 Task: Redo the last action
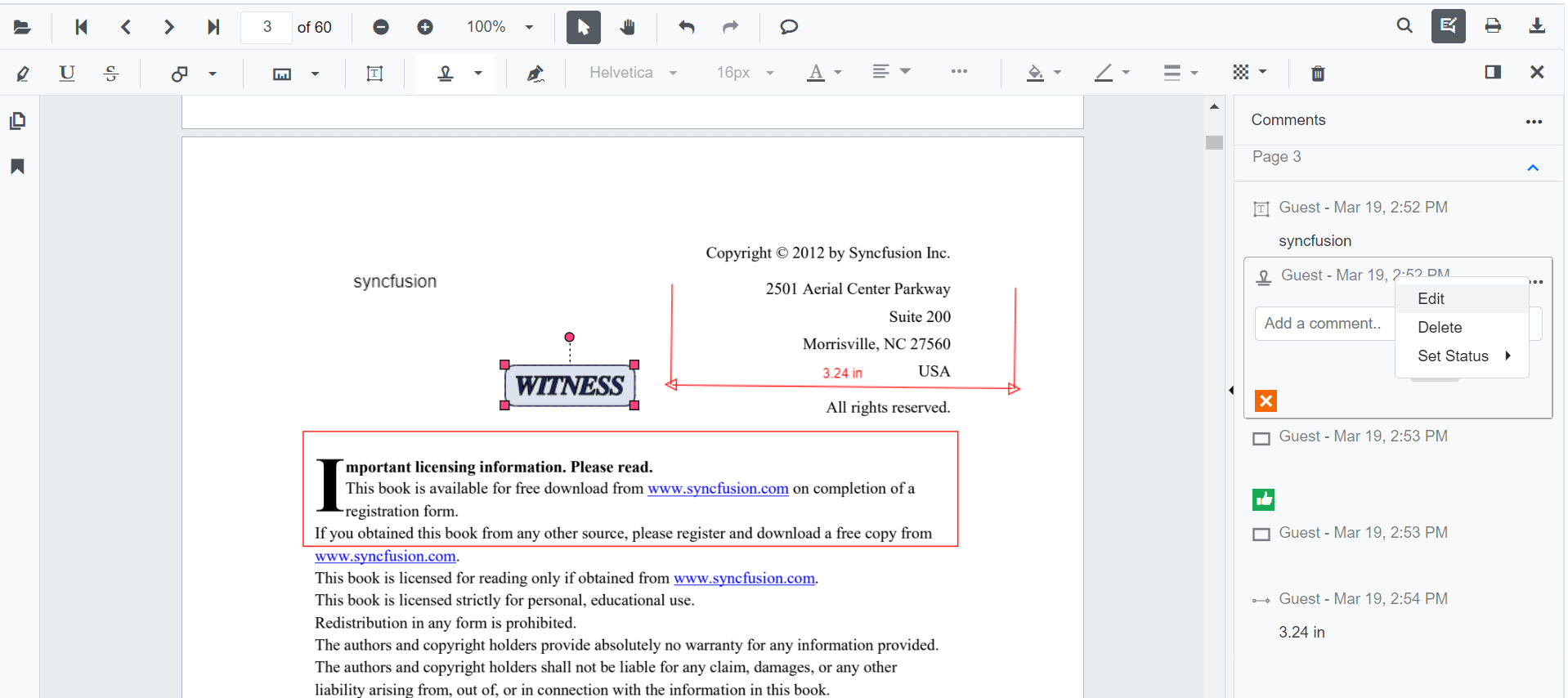pyautogui.click(x=730, y=27)
